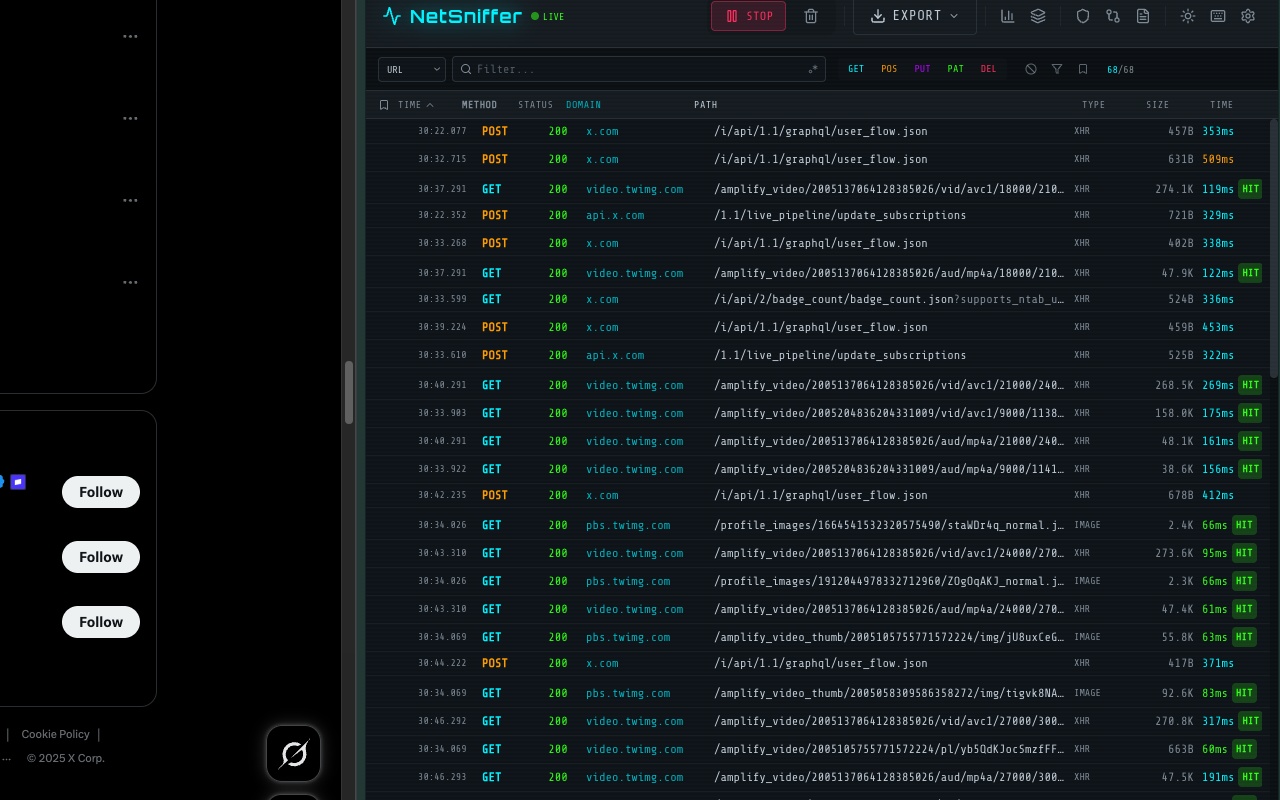Screen dimensions: 1280x800
Task: Sort by TYPE column header
Action: point(1093,105)
